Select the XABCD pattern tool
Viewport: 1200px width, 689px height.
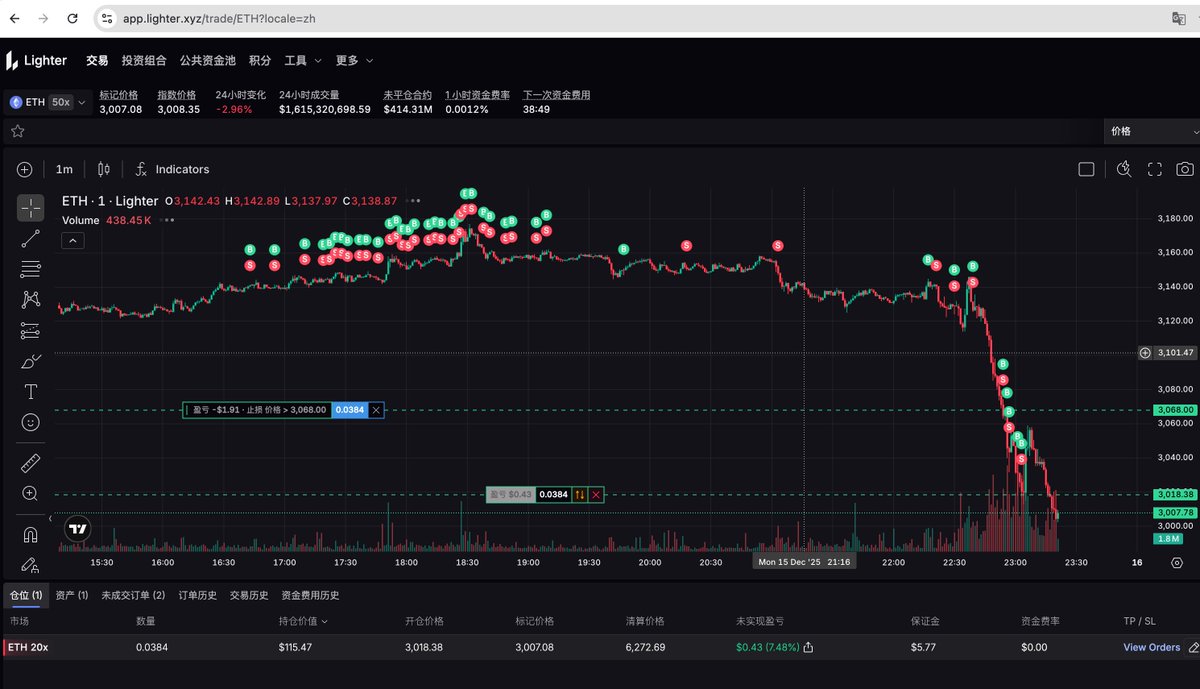(31, 299)
